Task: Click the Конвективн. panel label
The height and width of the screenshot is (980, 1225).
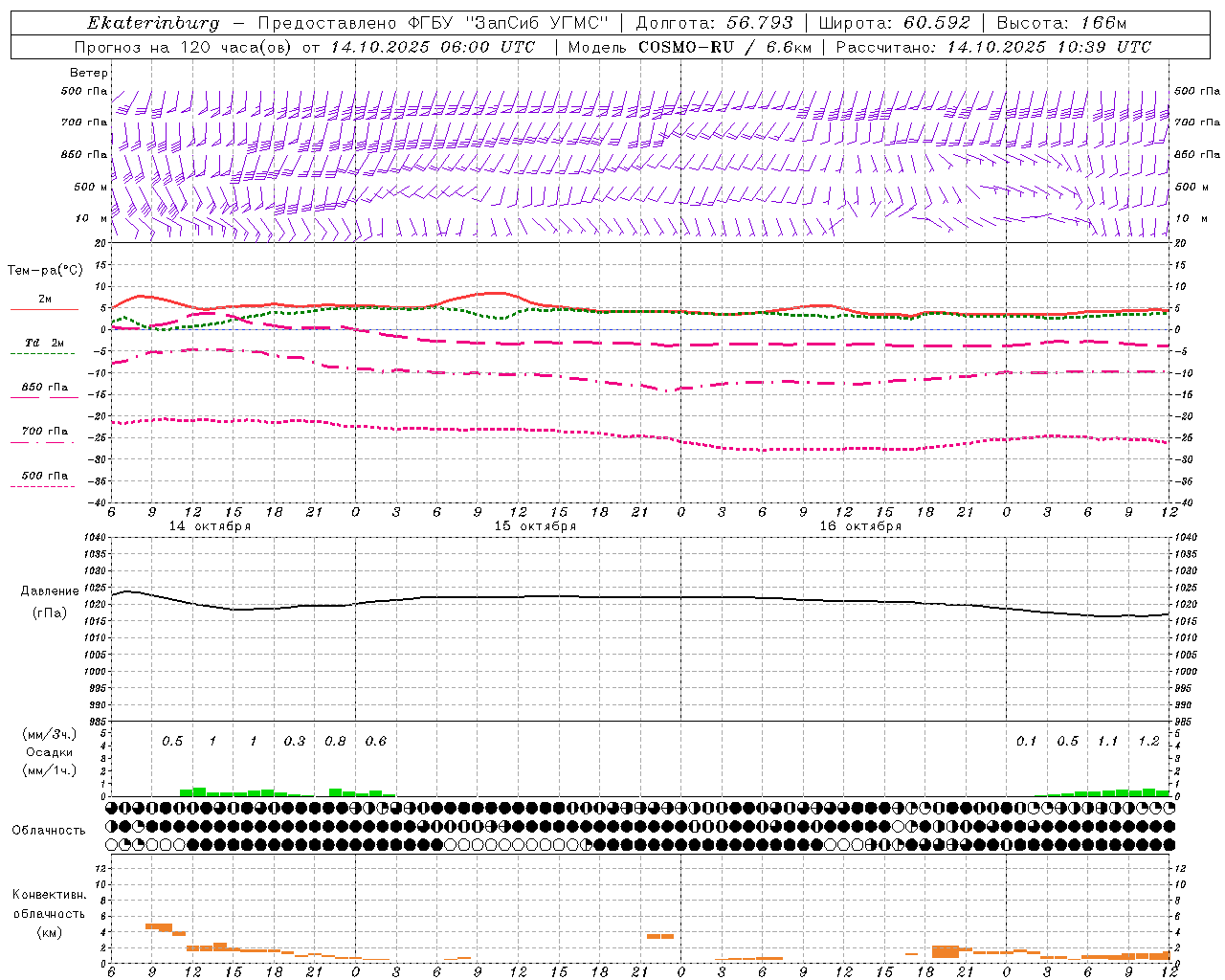Action: (x=50, y=895)
